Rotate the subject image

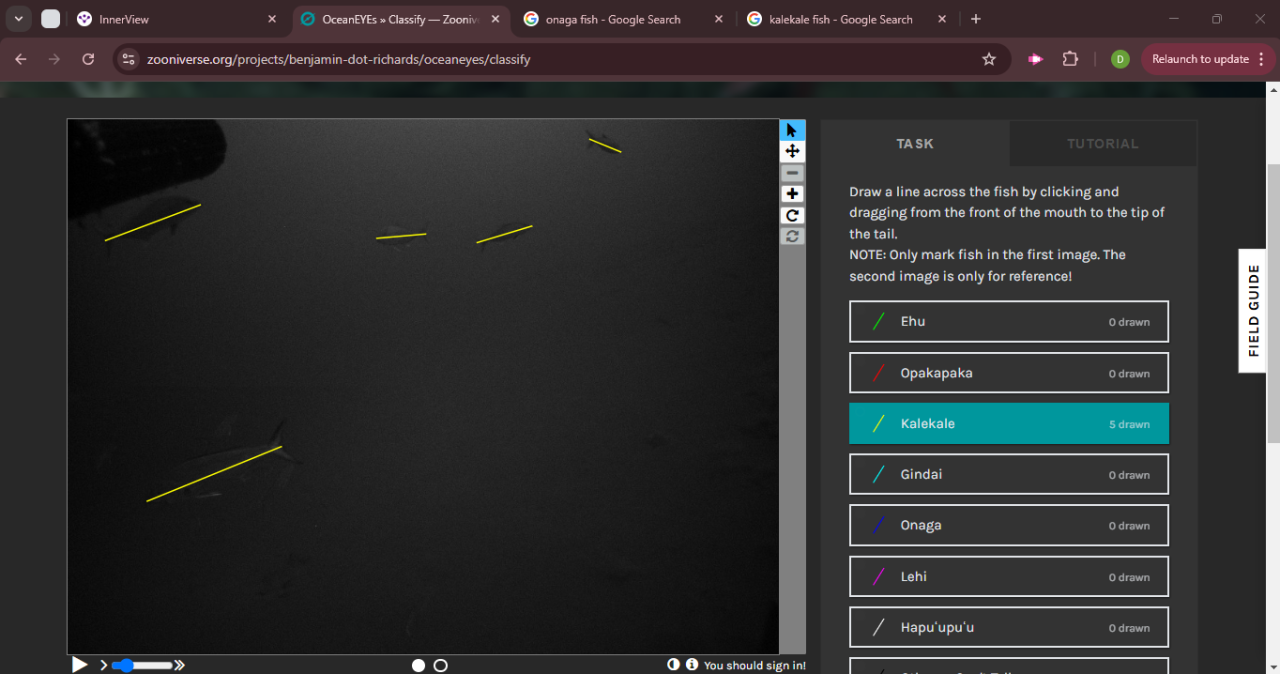pos(792,215)
